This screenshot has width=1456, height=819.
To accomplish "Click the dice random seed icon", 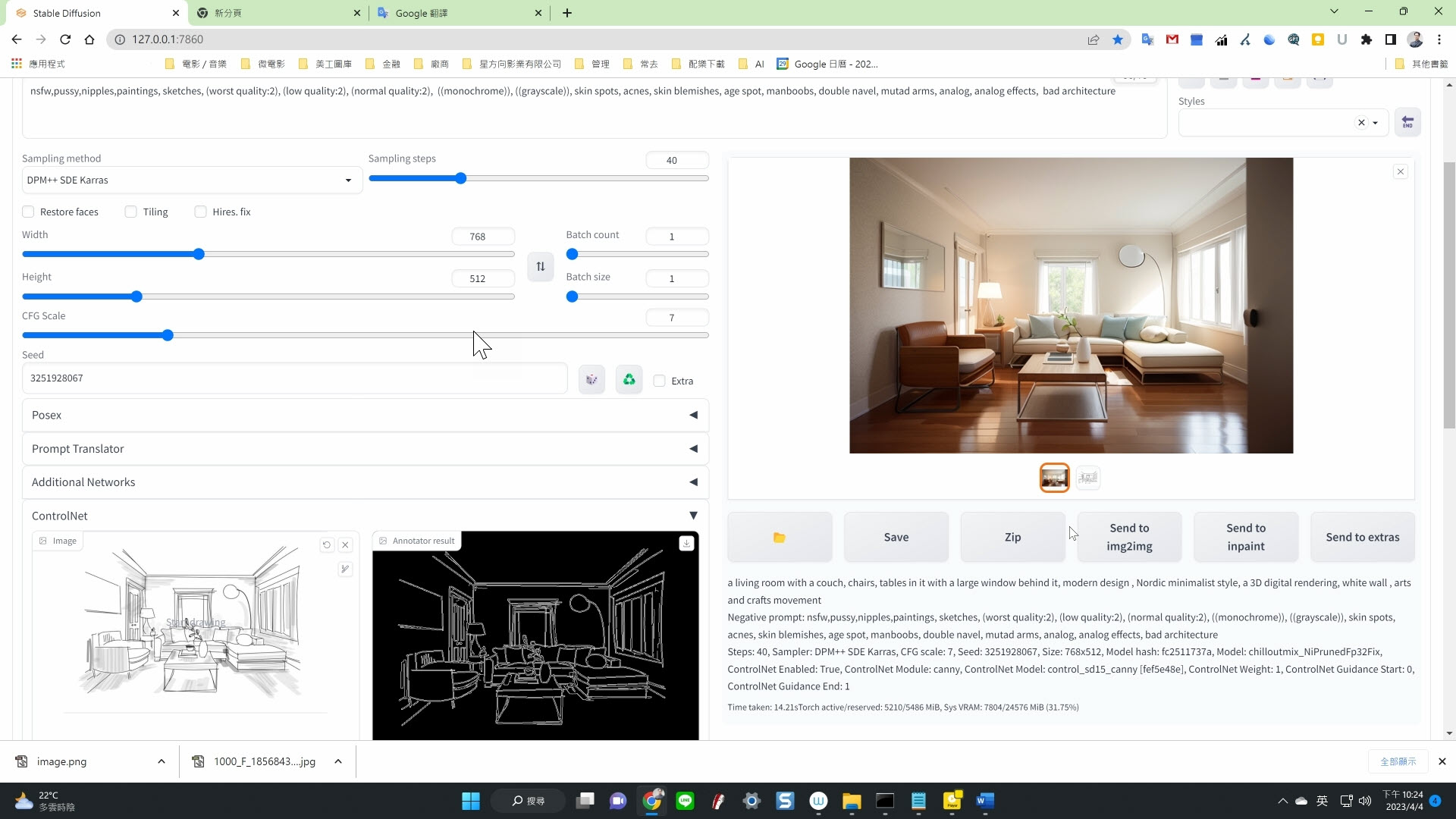I will pos(591,379).
